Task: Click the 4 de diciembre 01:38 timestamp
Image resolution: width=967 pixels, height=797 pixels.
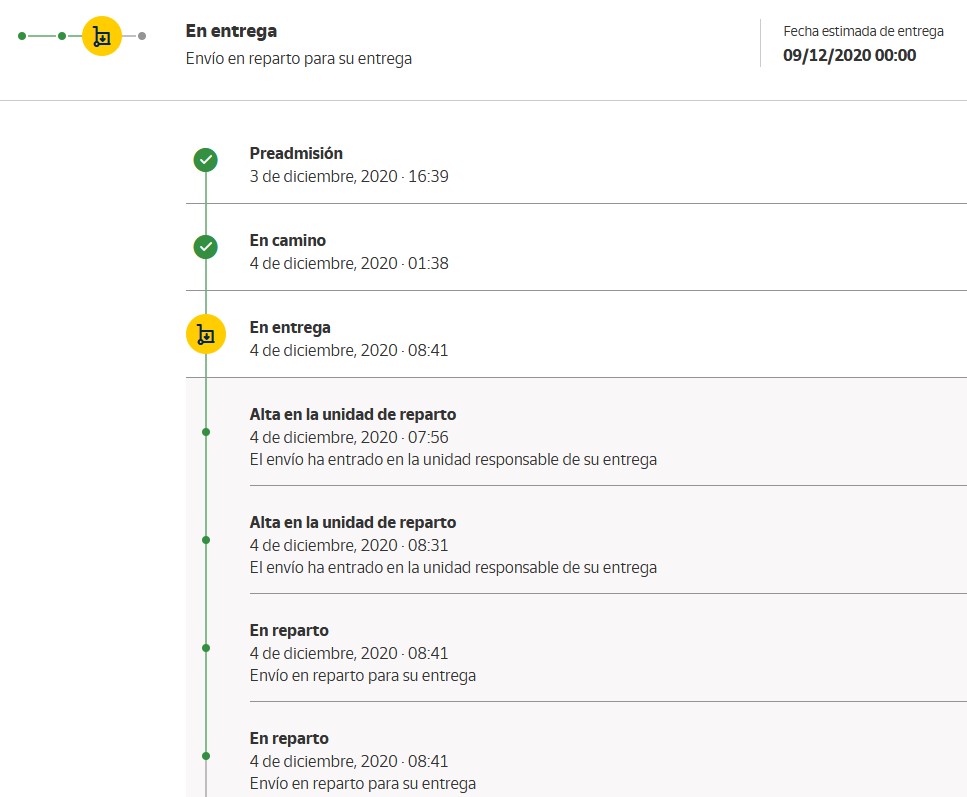Action: point(348,263)
